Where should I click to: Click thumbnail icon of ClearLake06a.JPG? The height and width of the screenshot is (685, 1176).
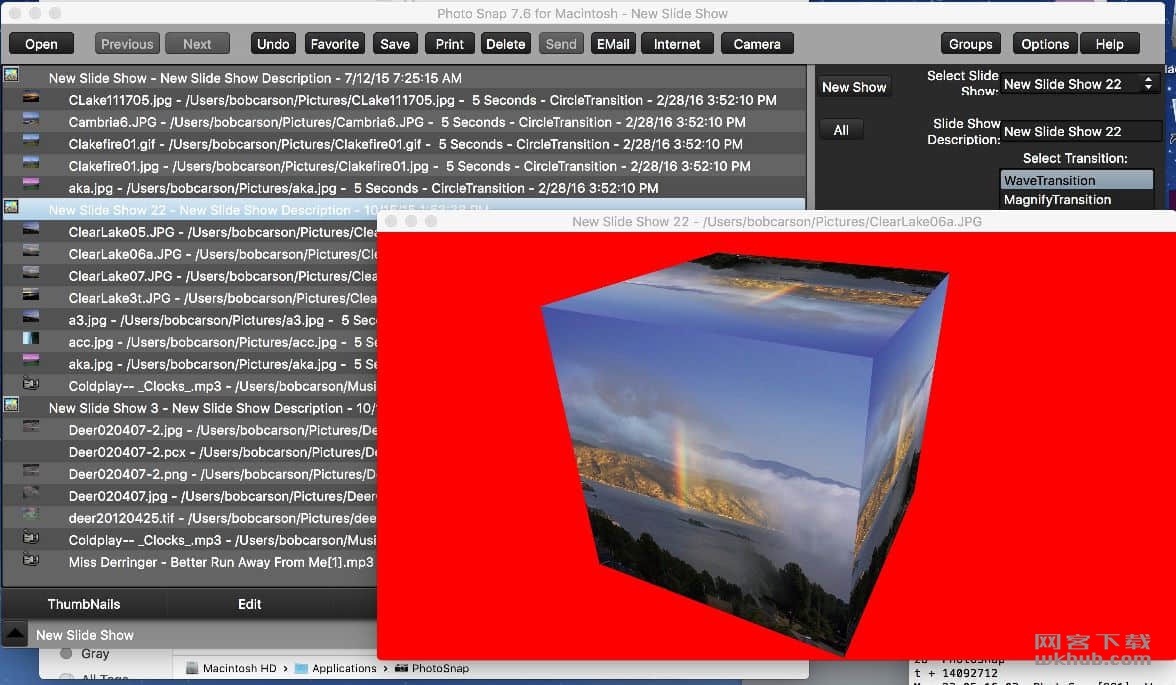(31, 251)
